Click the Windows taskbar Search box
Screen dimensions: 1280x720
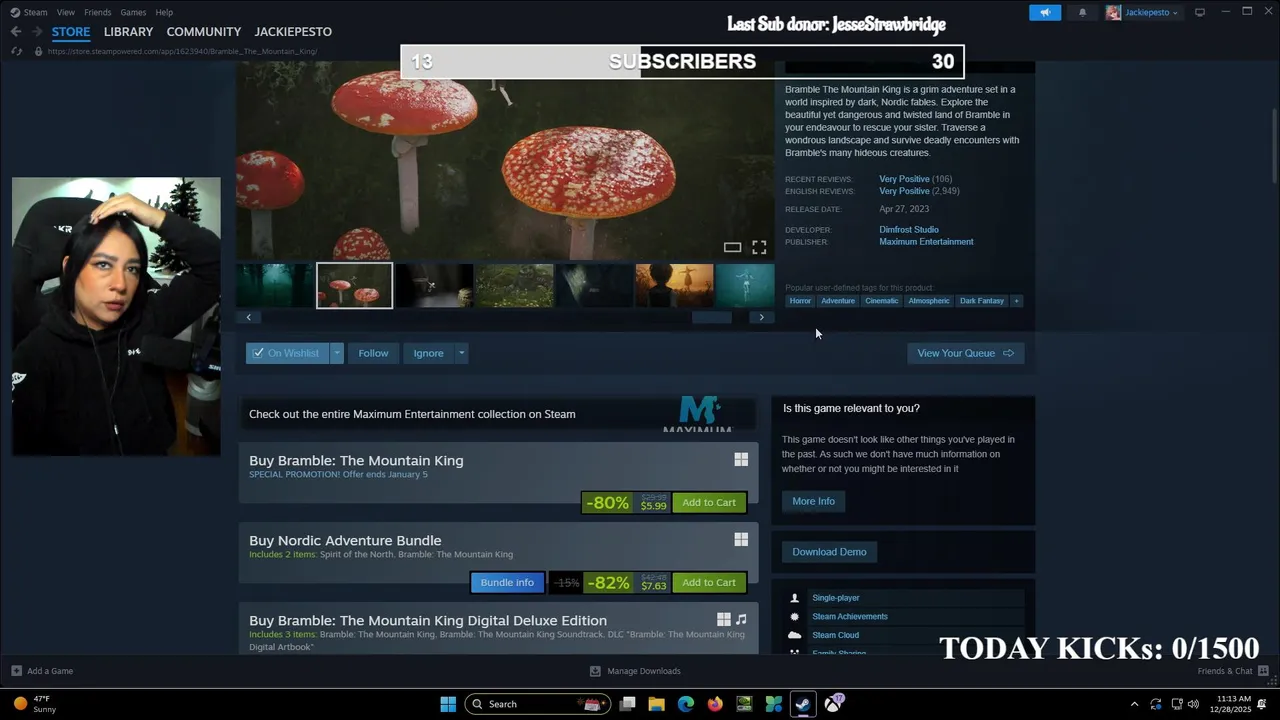coord(537,704)
